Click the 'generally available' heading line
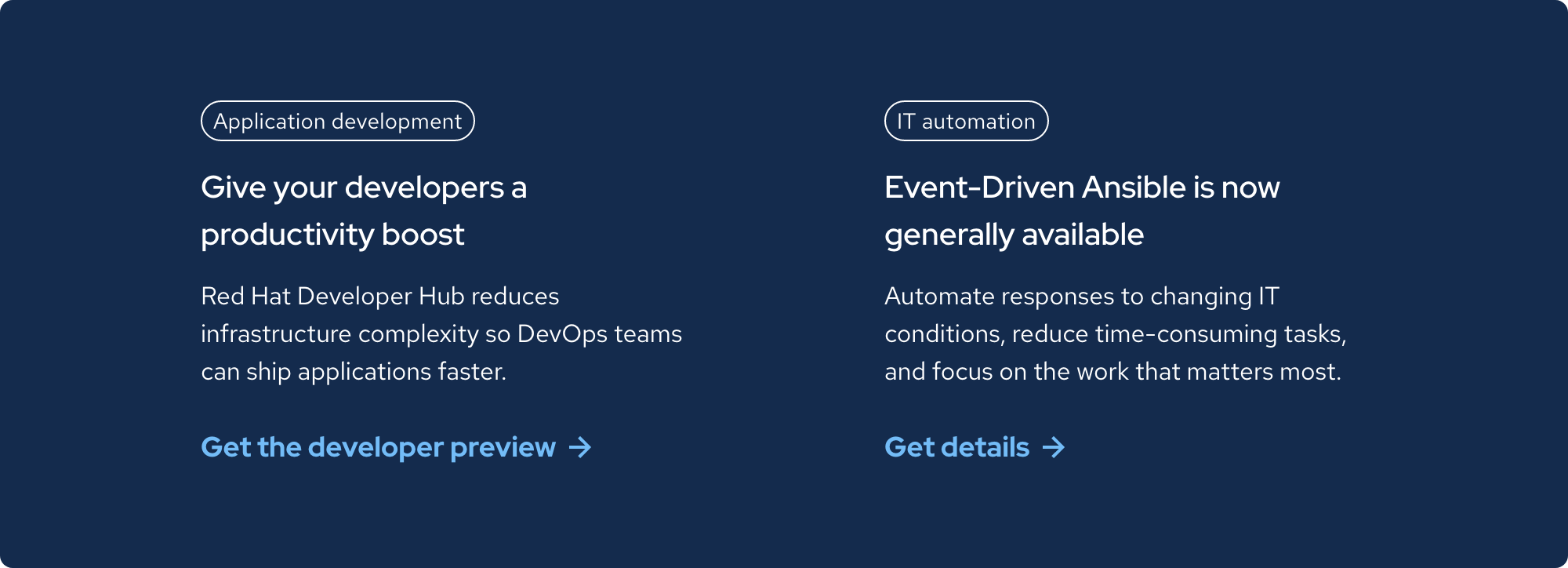Screen dimensions: 1568x568 (1014, 235)
